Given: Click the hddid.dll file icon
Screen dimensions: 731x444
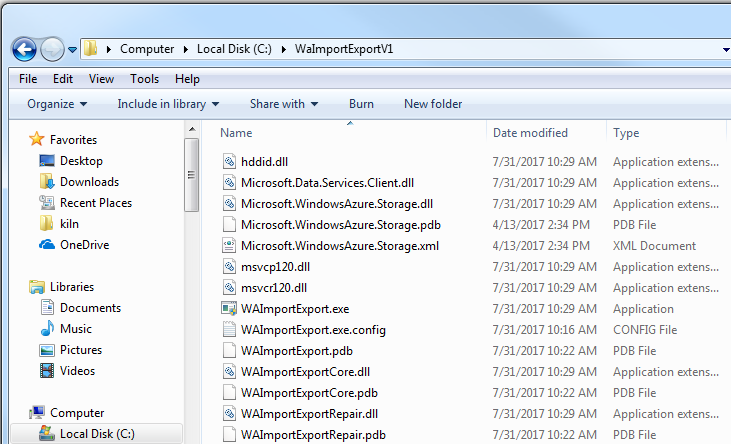Looking at the screenshot, I should coord(229,161).
